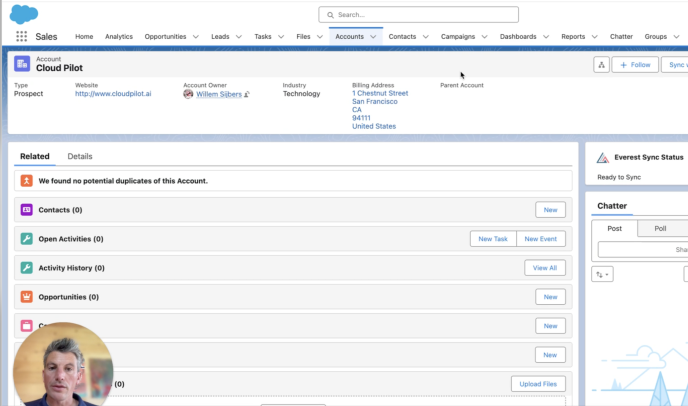This screenshot has height=406, width=688.
Task: Expand the Contacts nav chevron
Action: tap(426, 37)
